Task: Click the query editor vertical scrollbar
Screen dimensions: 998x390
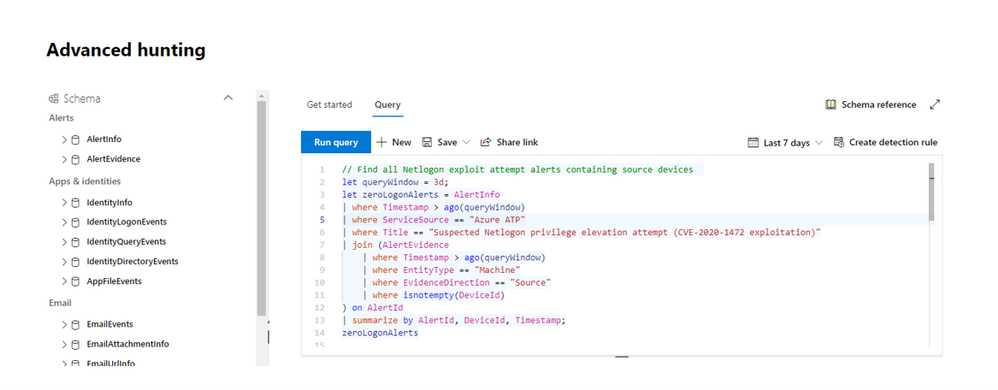Action: click(931, 191)
